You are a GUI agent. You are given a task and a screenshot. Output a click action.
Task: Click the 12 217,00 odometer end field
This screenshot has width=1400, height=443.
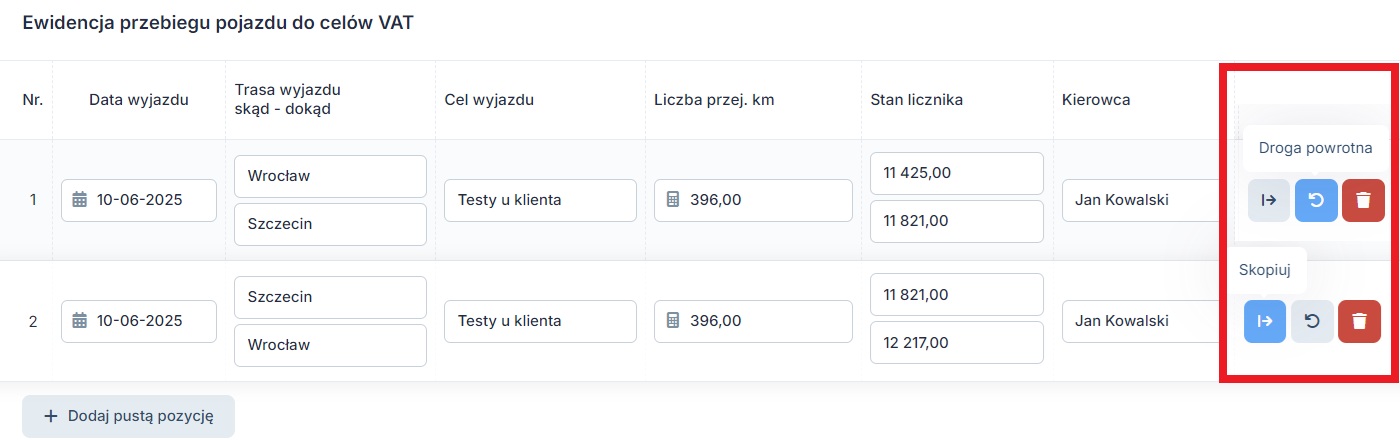pos(957,342)
